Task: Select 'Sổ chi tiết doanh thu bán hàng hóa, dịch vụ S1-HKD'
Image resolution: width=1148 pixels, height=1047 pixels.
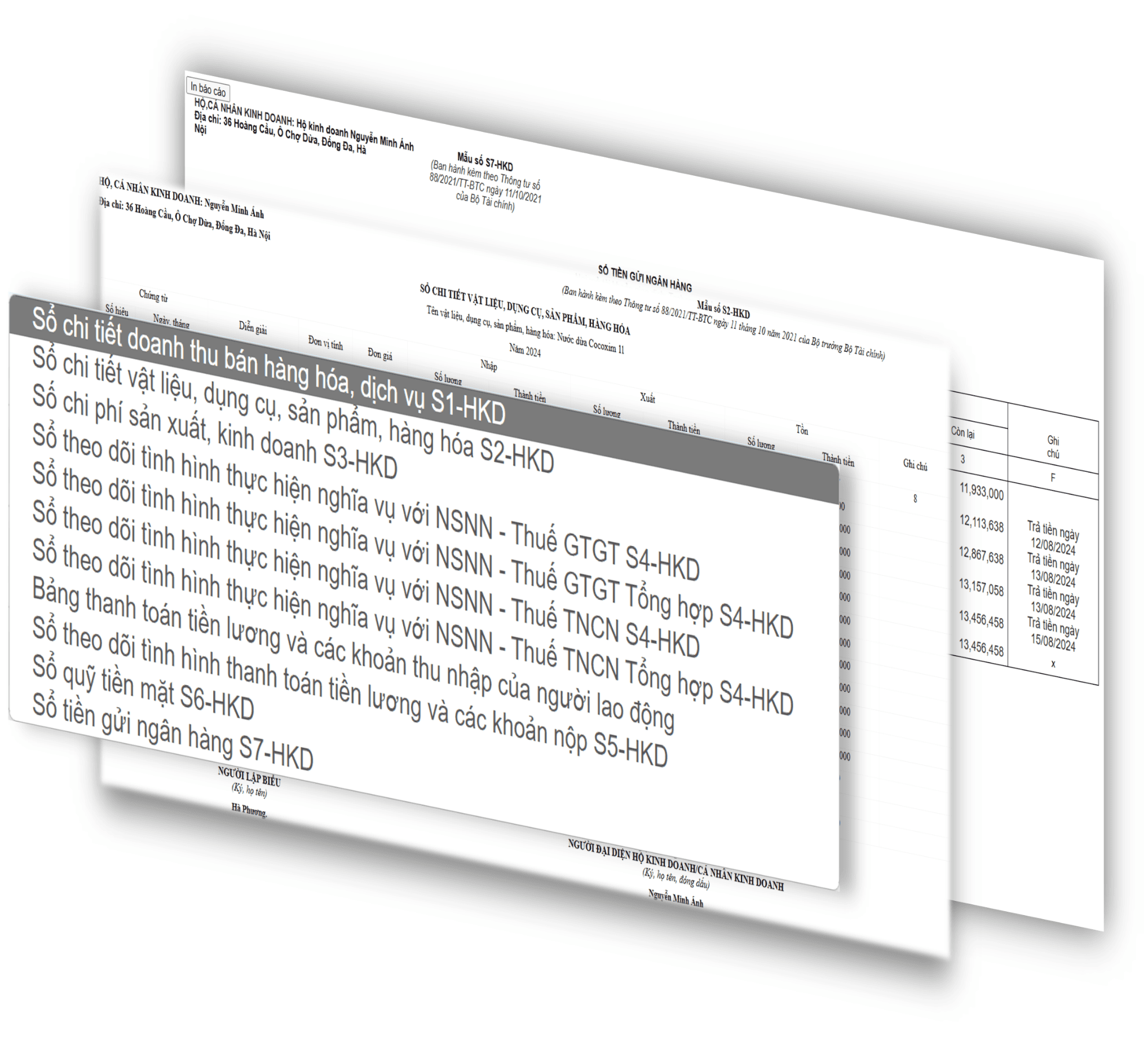Action: (x=269, y=366)
